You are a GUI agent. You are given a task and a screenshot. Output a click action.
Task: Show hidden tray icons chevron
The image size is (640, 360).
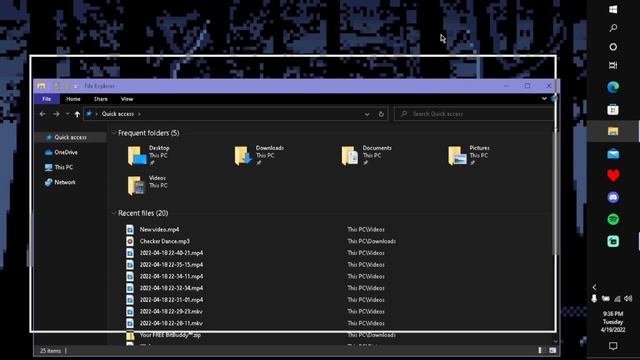tap(594, 287)
